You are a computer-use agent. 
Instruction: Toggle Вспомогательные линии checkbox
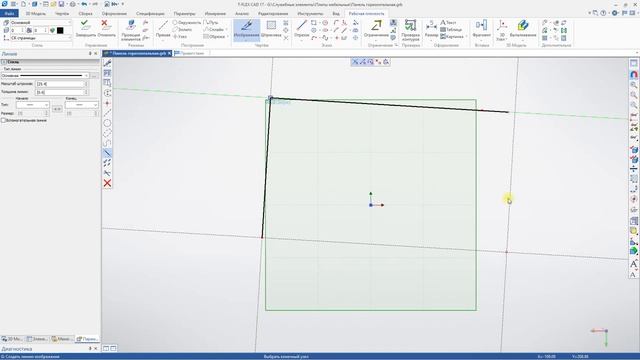click(3, 120)
